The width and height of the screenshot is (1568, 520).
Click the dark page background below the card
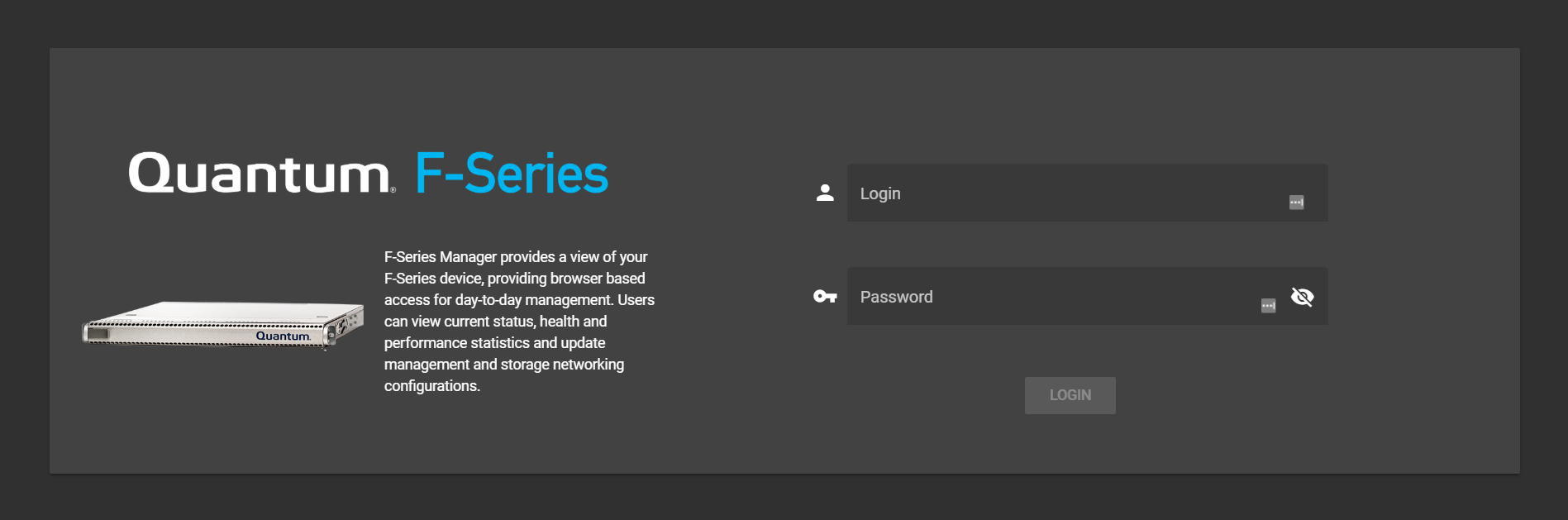tap(784, 498)
